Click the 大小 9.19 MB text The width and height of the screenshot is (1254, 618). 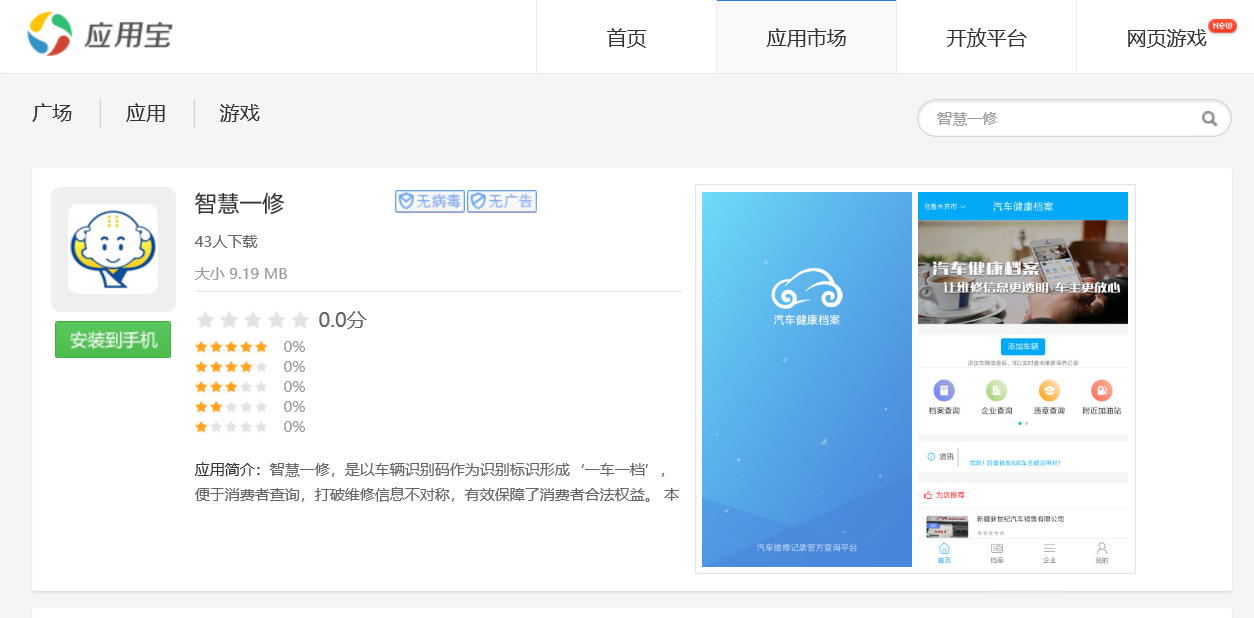[241, 273]
